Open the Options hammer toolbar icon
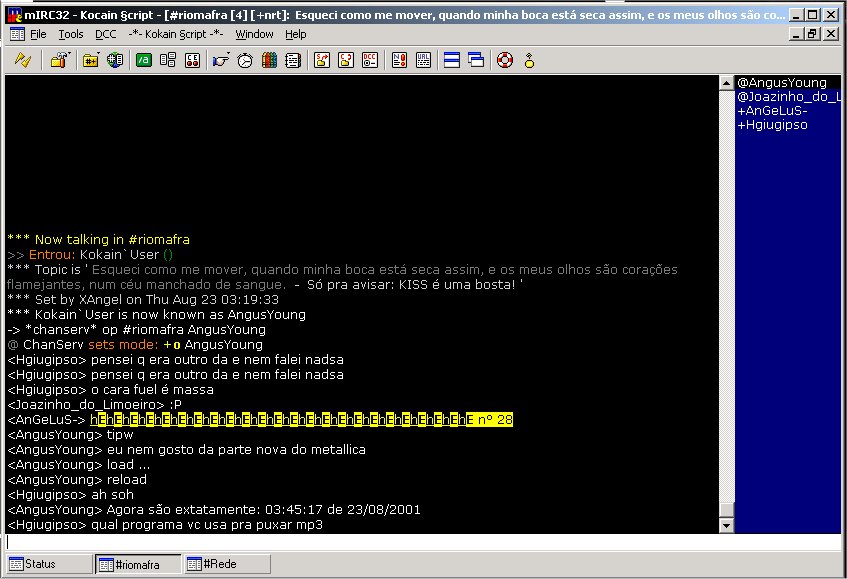 pos(59,60)
